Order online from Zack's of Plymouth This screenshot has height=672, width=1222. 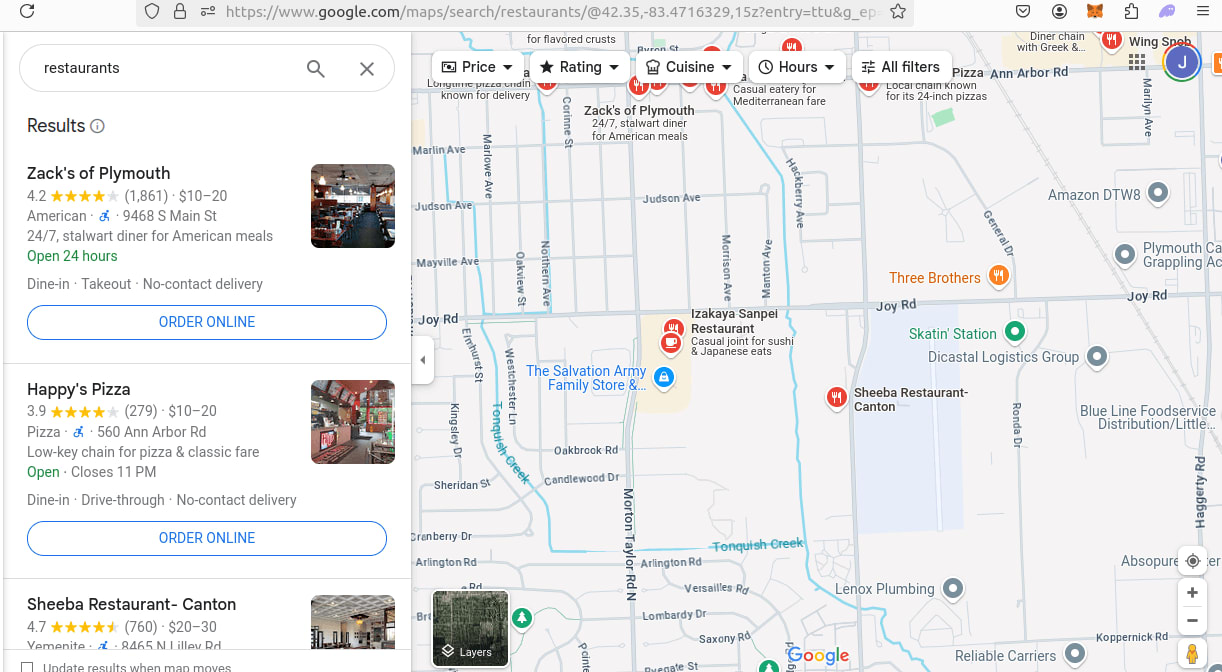(x=207, y=322)
